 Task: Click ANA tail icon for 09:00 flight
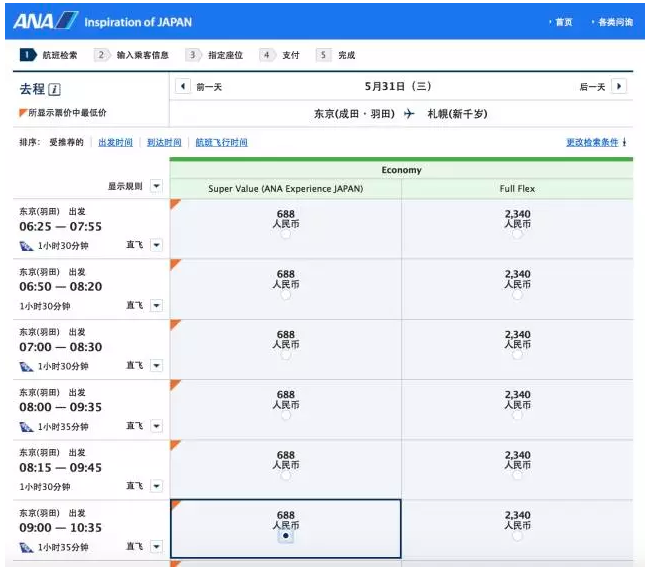tap(26, 547)
